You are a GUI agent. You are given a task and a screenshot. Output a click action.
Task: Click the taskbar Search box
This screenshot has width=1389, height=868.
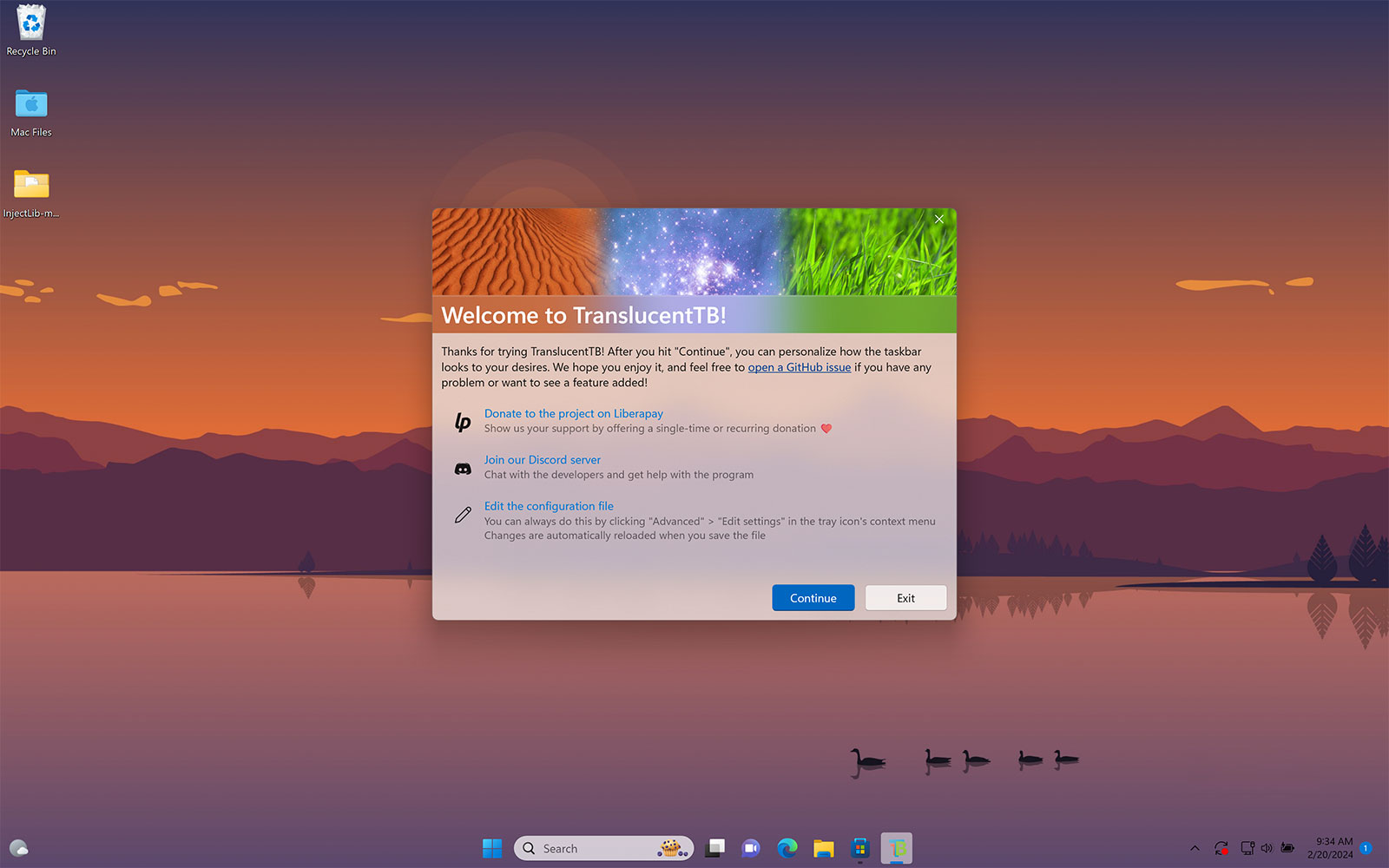pyautogui.click(x=603, y=848)
